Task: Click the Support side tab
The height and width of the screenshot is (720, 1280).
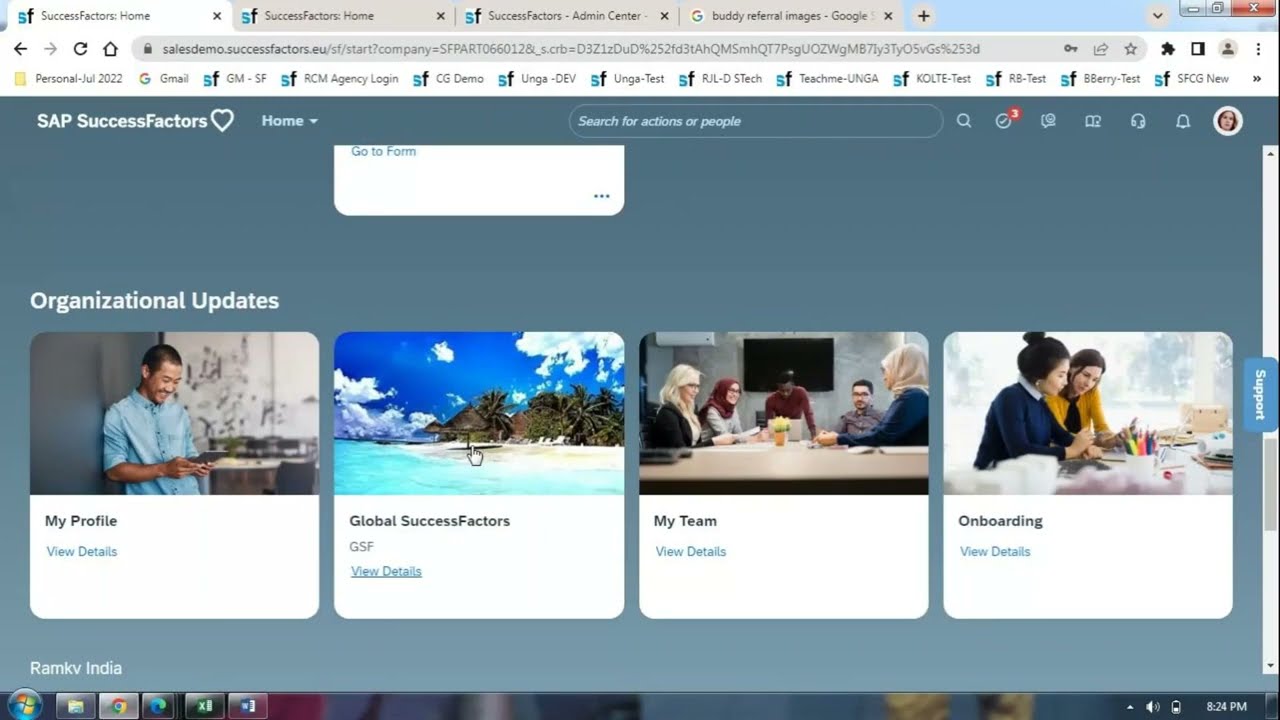Action: pos(1260,394)
